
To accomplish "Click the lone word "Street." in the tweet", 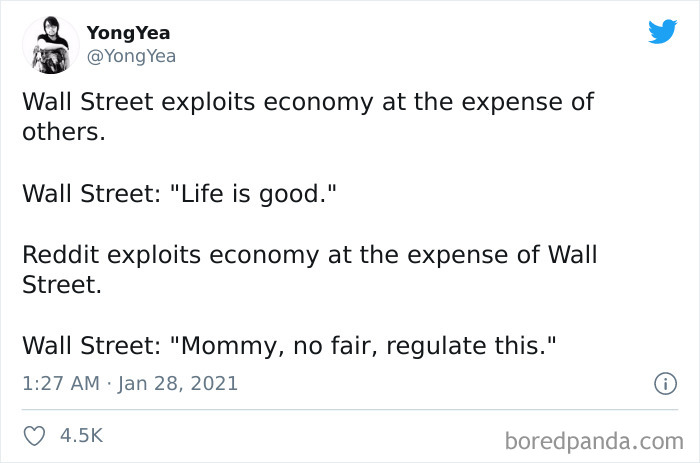I will (61, 284).
